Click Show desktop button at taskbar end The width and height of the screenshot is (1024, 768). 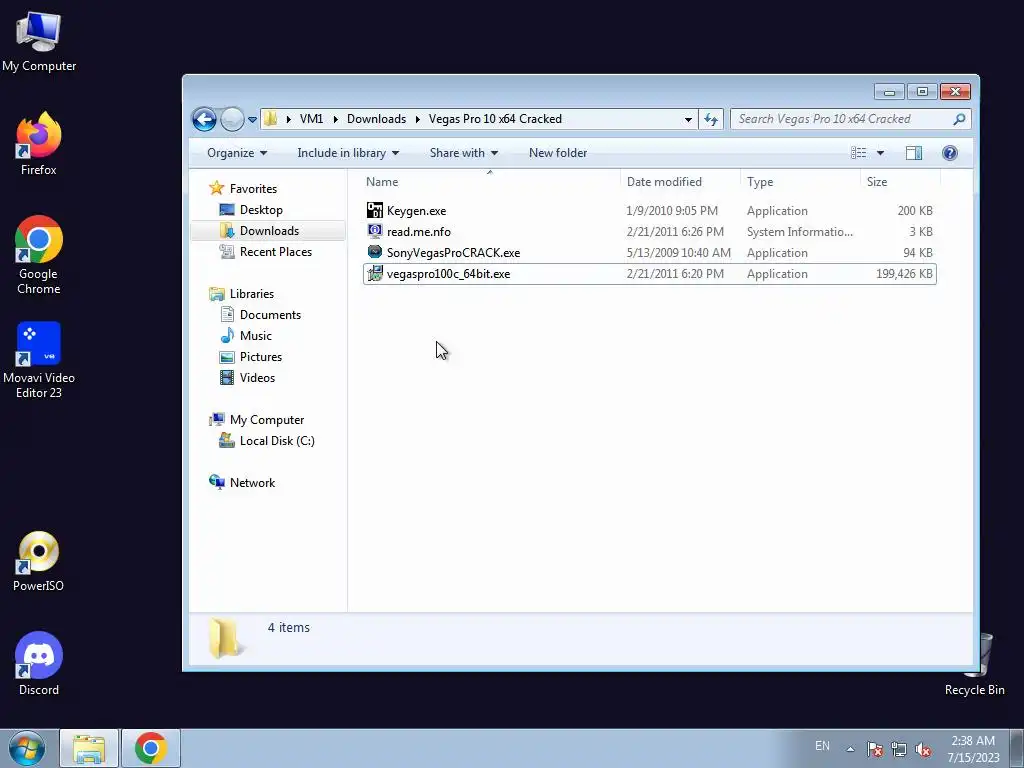[x=1017, y=748]
